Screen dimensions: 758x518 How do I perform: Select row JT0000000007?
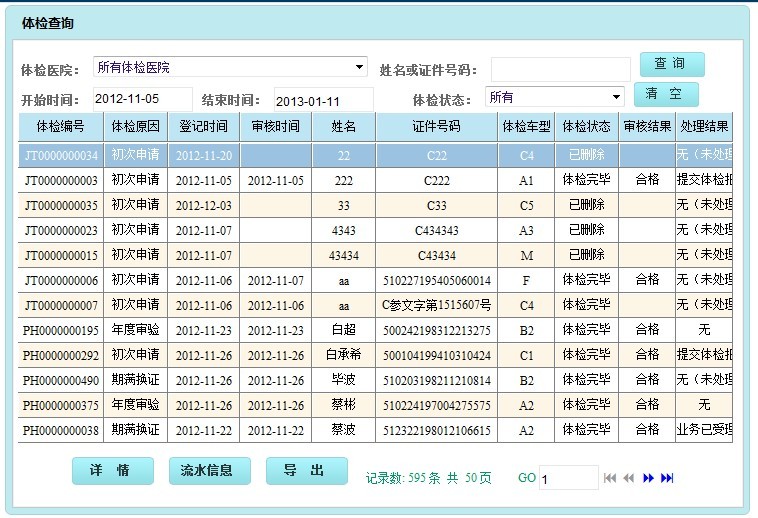[375, 305]
